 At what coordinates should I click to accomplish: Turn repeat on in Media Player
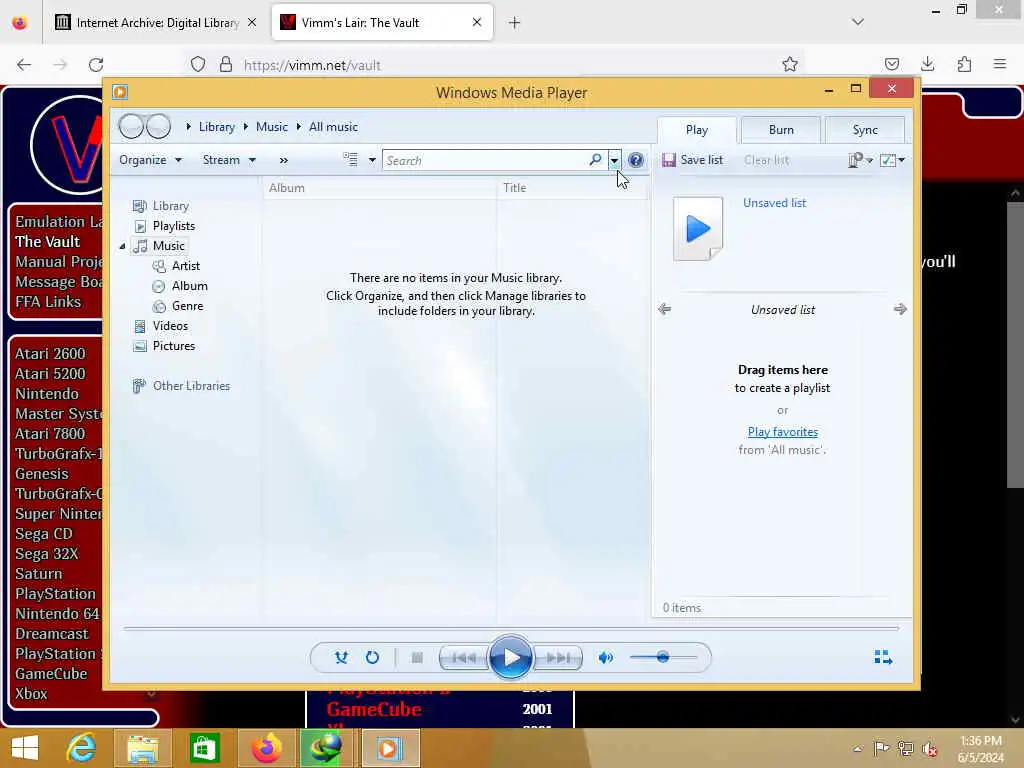pos(372,658)
